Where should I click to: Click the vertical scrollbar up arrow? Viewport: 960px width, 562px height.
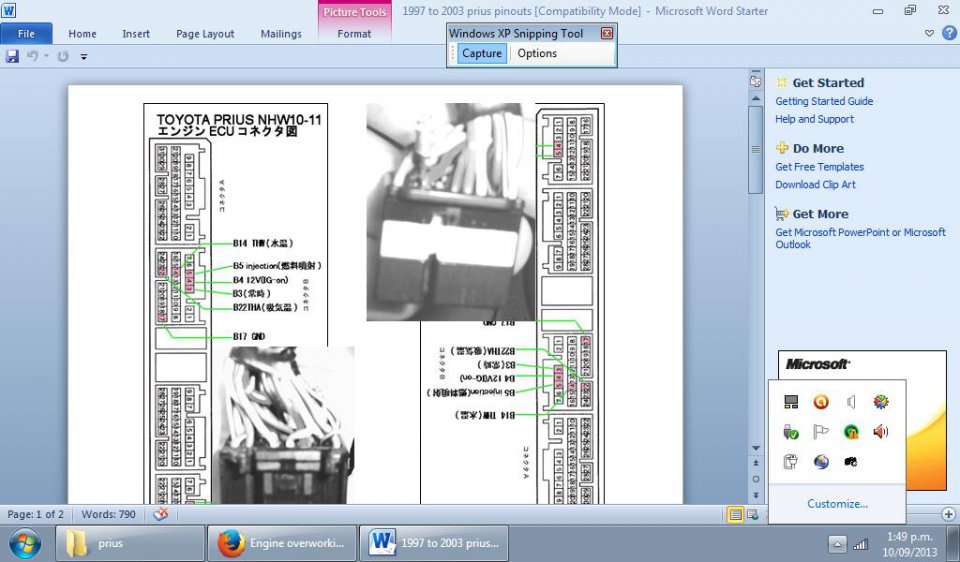click(x=756, y=98)
